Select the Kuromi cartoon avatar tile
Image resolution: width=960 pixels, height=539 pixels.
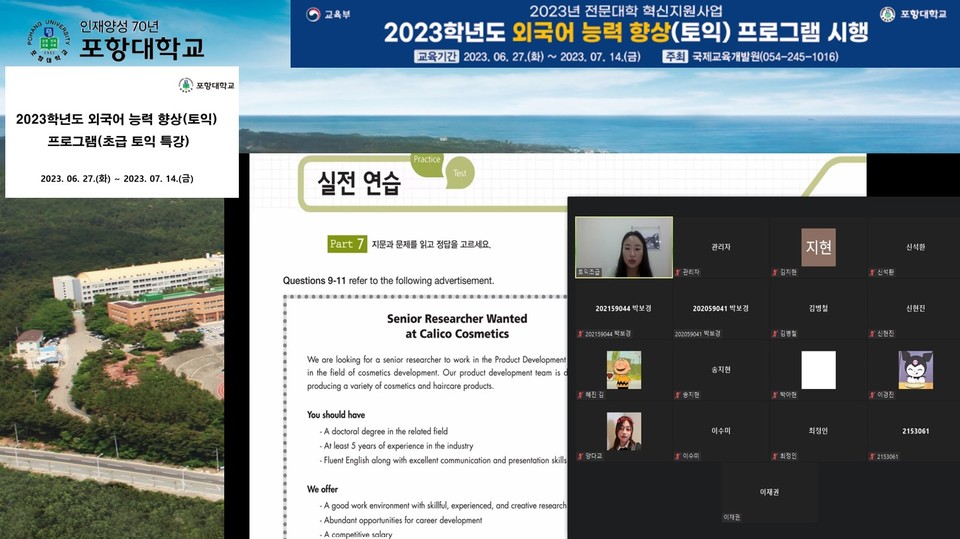pos(914,370)
